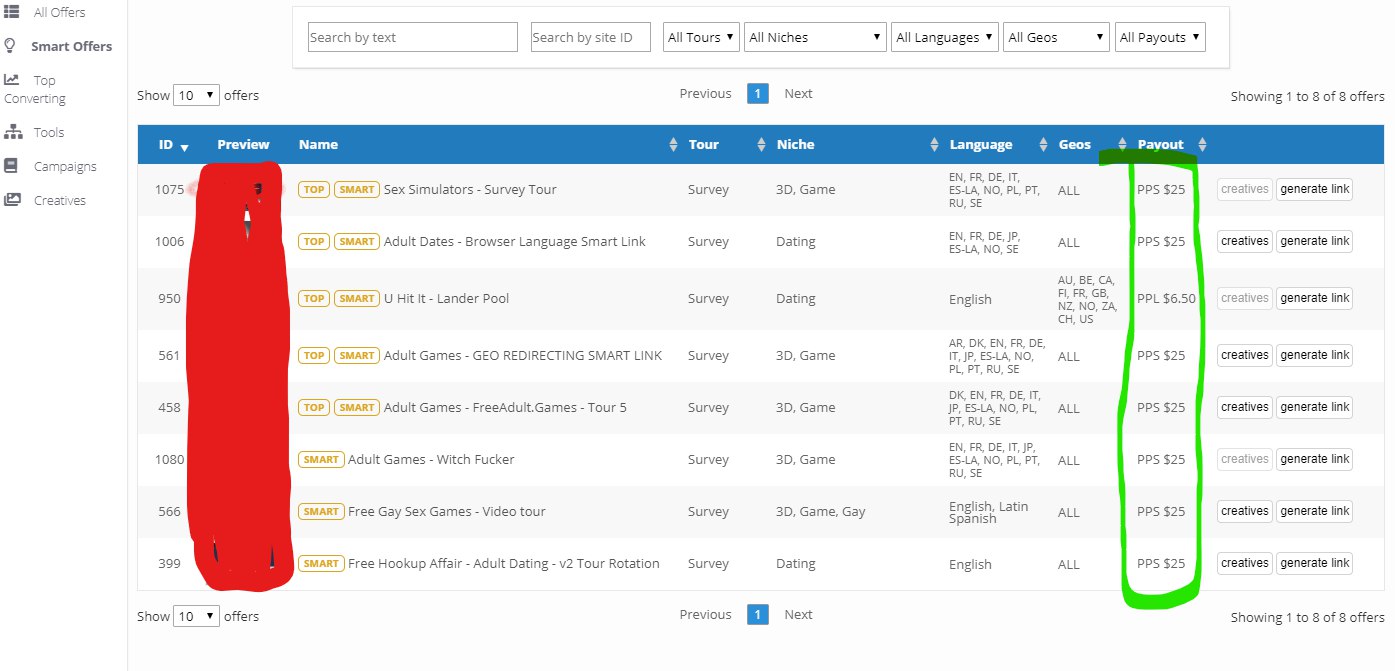Generate link for Free Gay Sex Games
Viewport: 1395px width, 671px height.
coord(1314,511)
